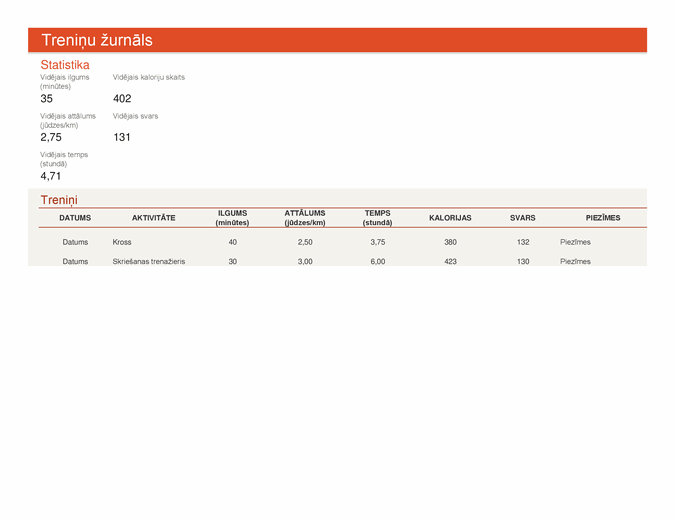Screen dimensions: 675x520
Task: Select the average pace value 4,71
Action: click(51, 176)
